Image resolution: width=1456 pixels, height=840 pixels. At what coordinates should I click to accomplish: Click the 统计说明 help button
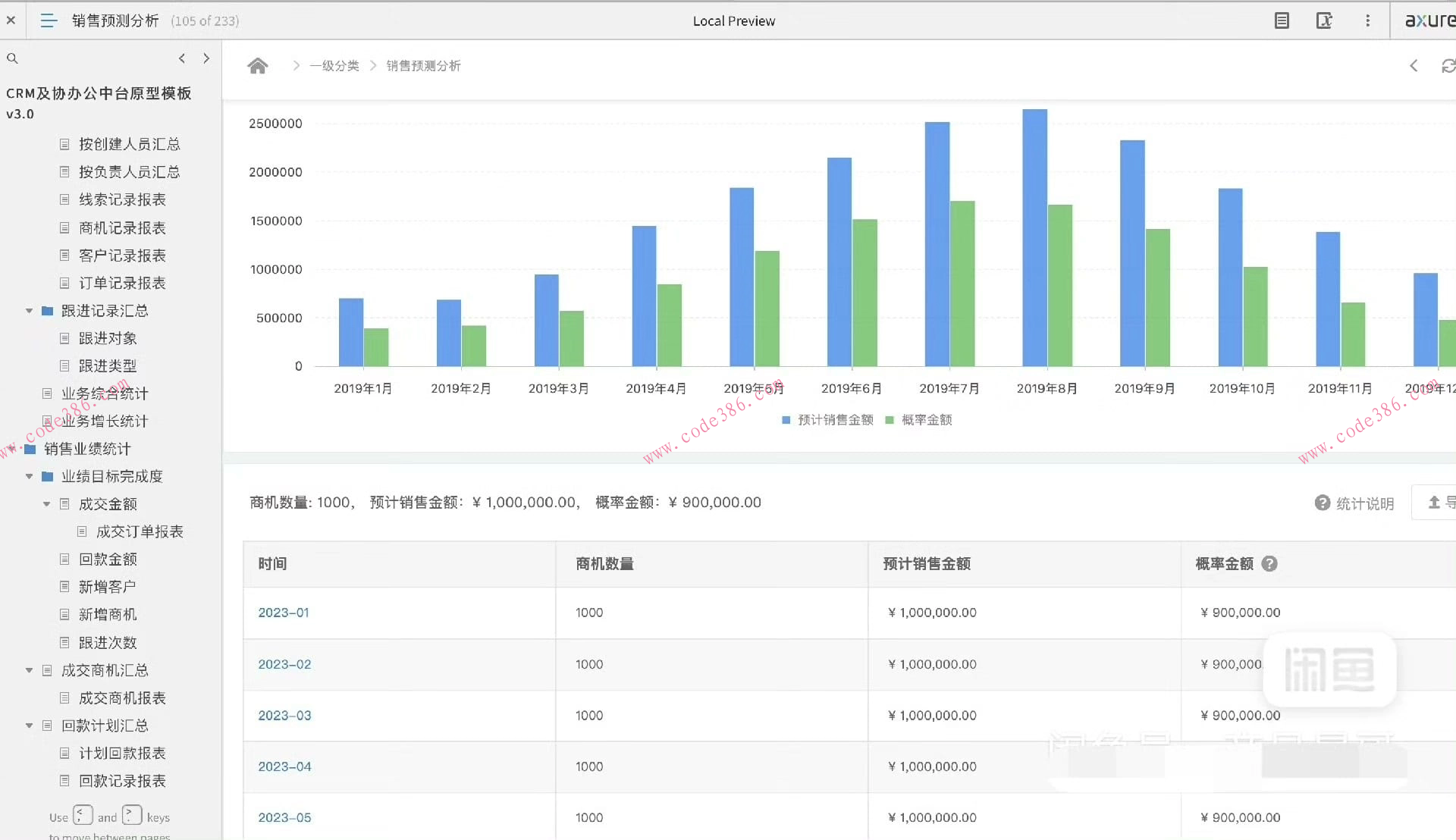1354,503
